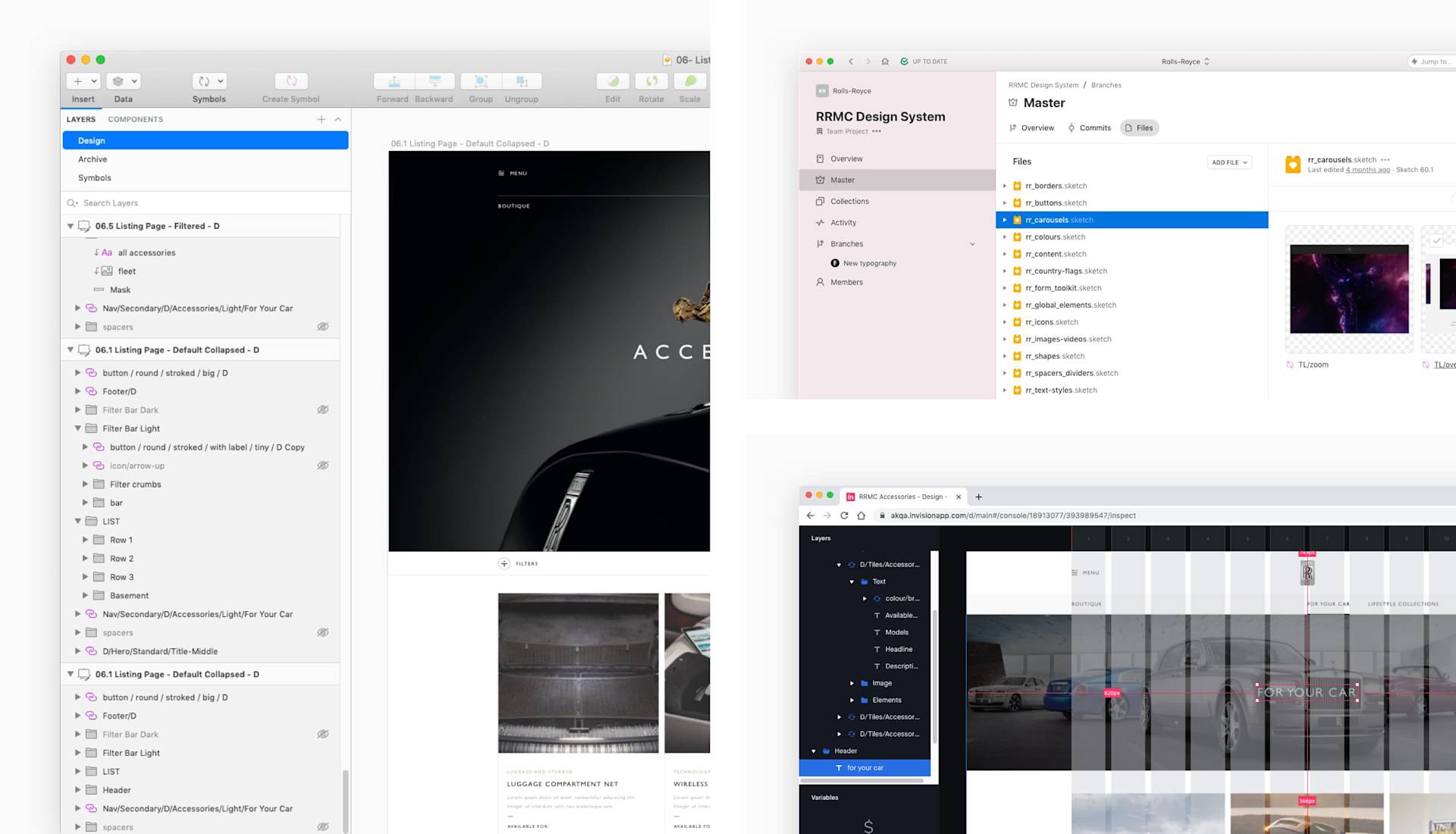This screenshot has height=834, width=1456.
Task: Click the Sketch layers panel scrollbar
Action: pyautogui.click(x=346, y=801)
